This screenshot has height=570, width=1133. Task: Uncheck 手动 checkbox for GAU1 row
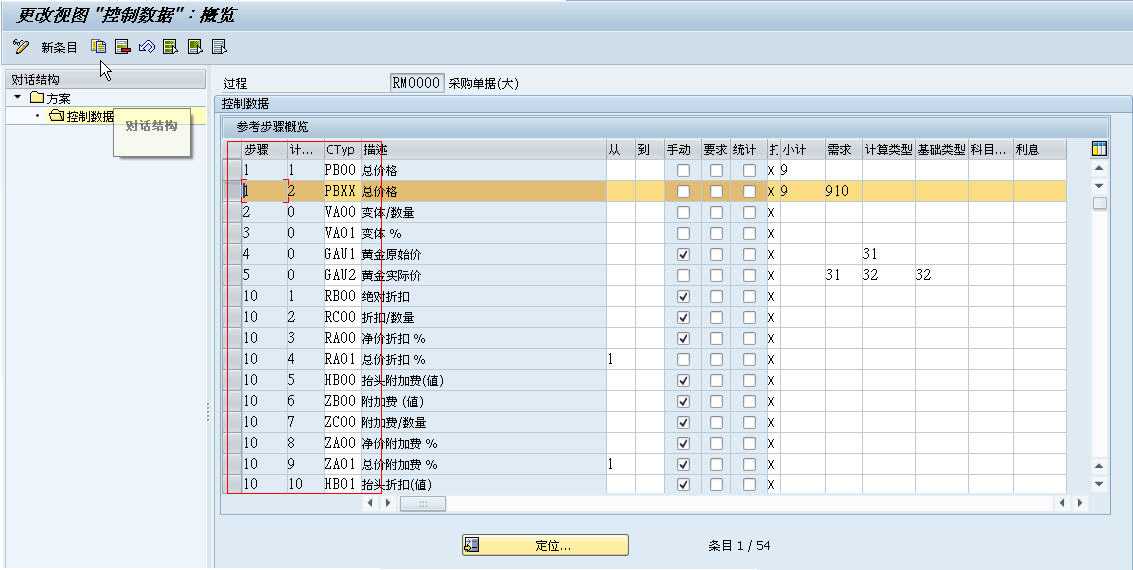683,254
